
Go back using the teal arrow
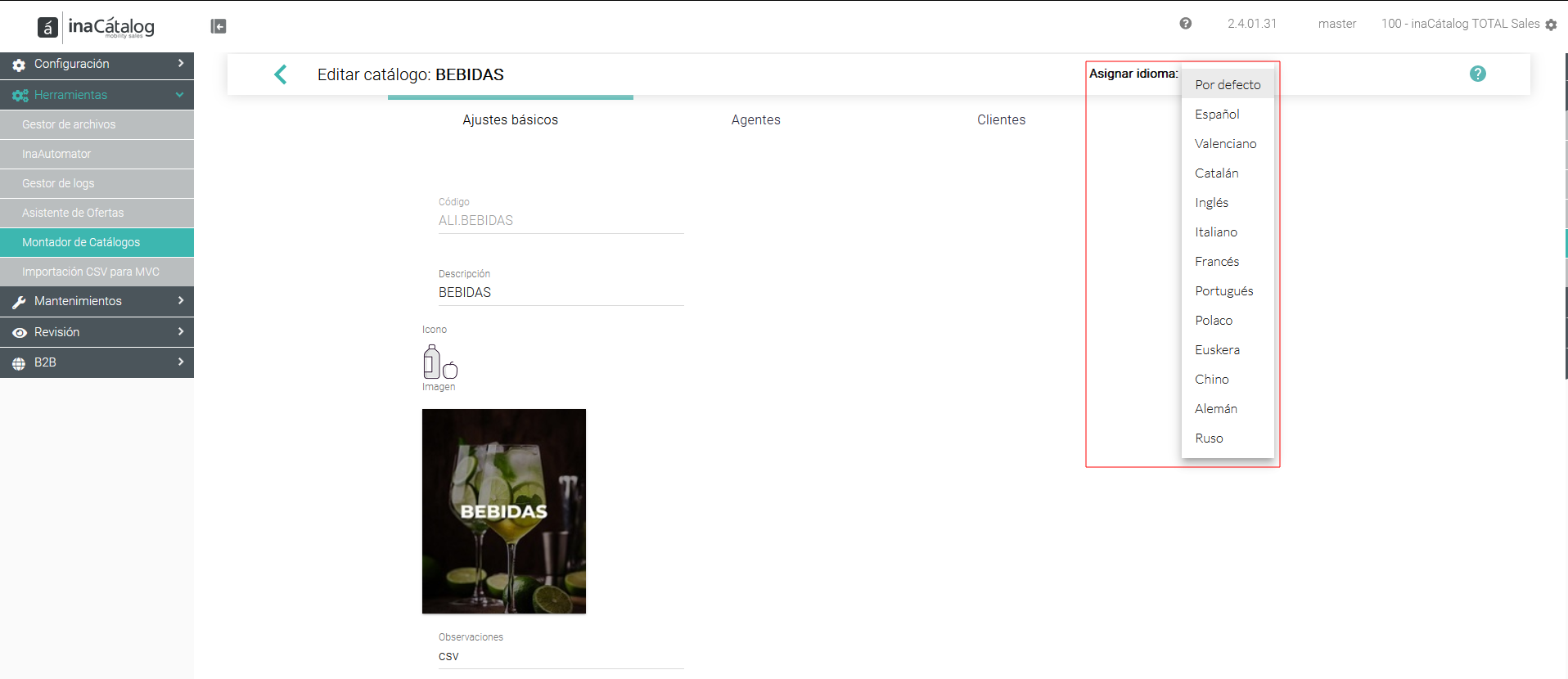click(281, 74)
